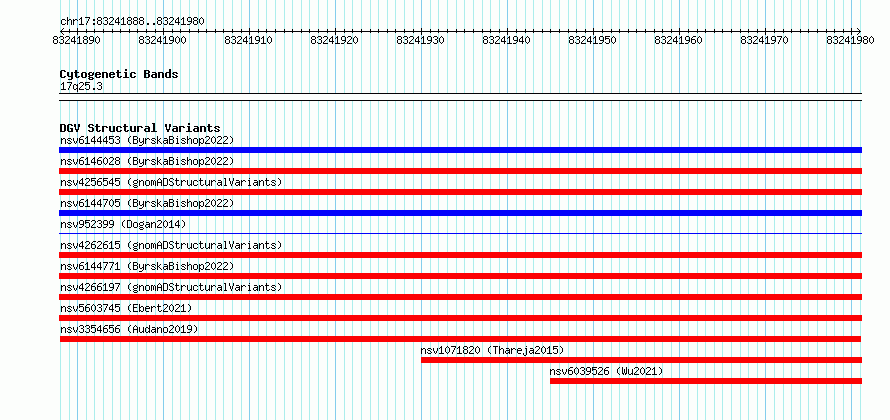Click ruler position 83241950
Screen dimensions: 890x420
click(x=593, y=40)
